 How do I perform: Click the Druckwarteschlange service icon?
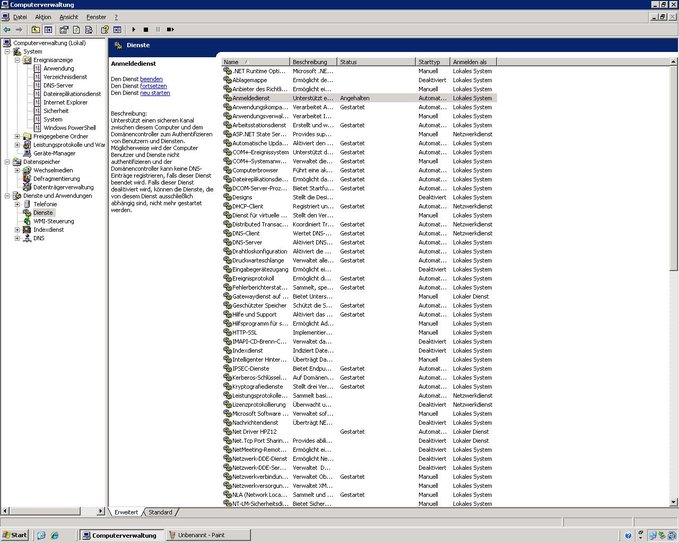pos(227,260)
